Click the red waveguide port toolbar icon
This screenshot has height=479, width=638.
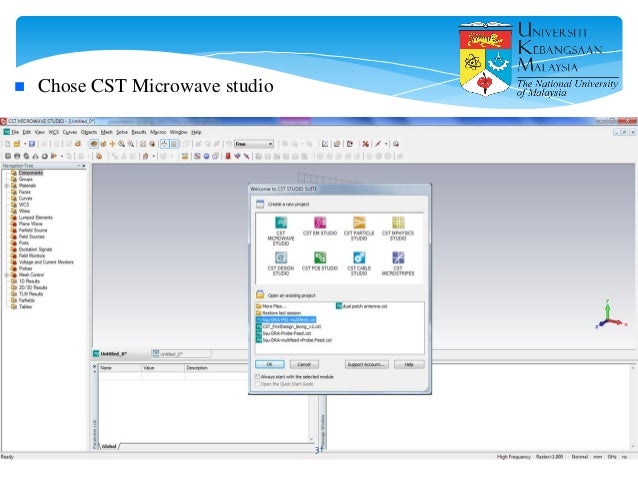(228, 156)
